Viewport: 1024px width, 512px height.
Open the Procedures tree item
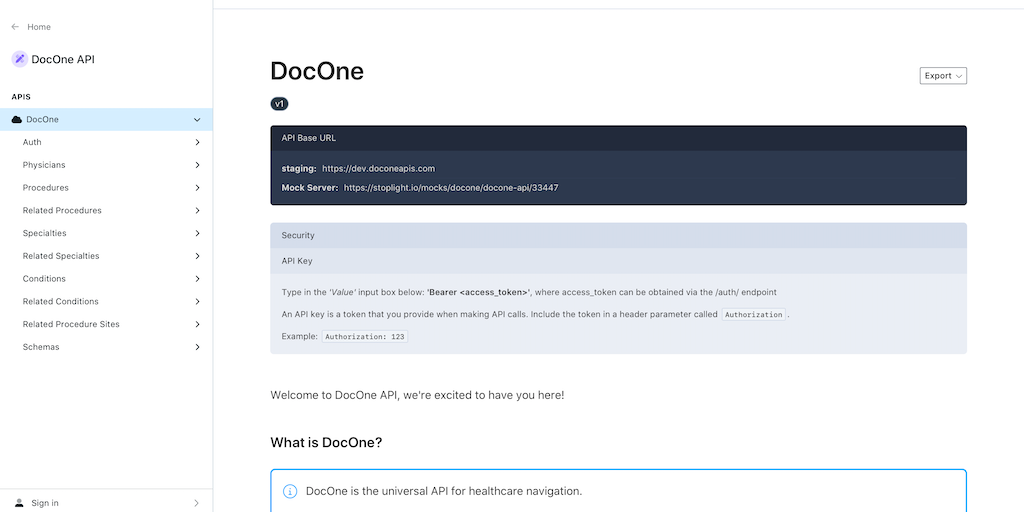tap(106, 188)
